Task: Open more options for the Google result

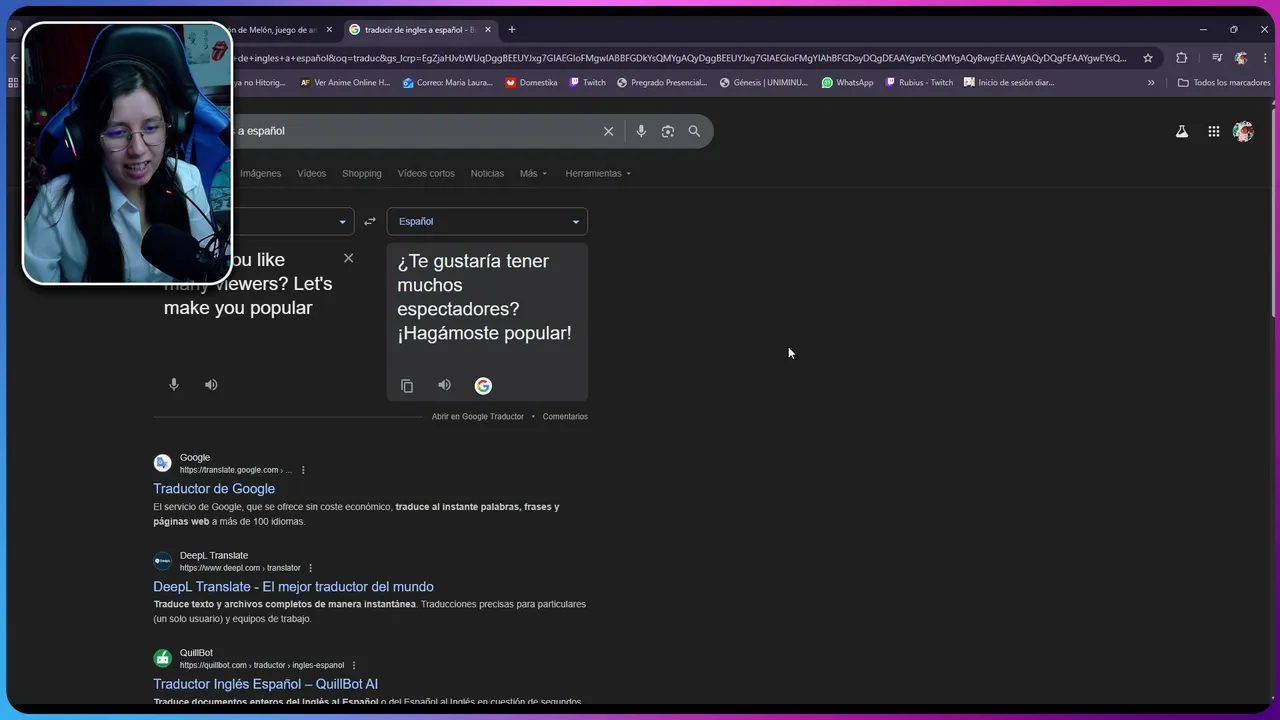Action: pyautogui.click(x=303, y=470)
